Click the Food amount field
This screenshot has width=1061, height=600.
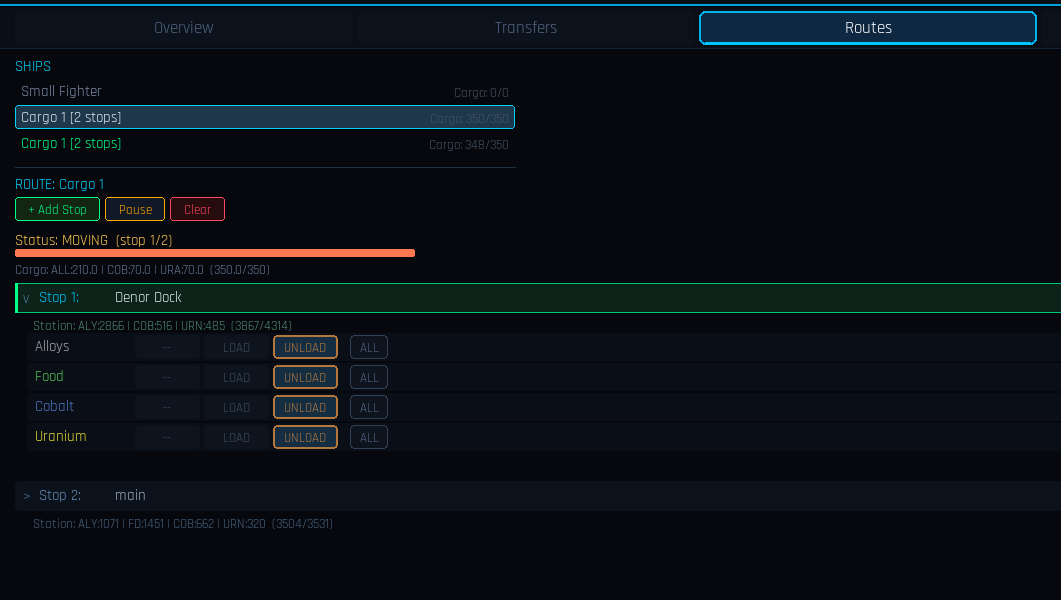167,377
